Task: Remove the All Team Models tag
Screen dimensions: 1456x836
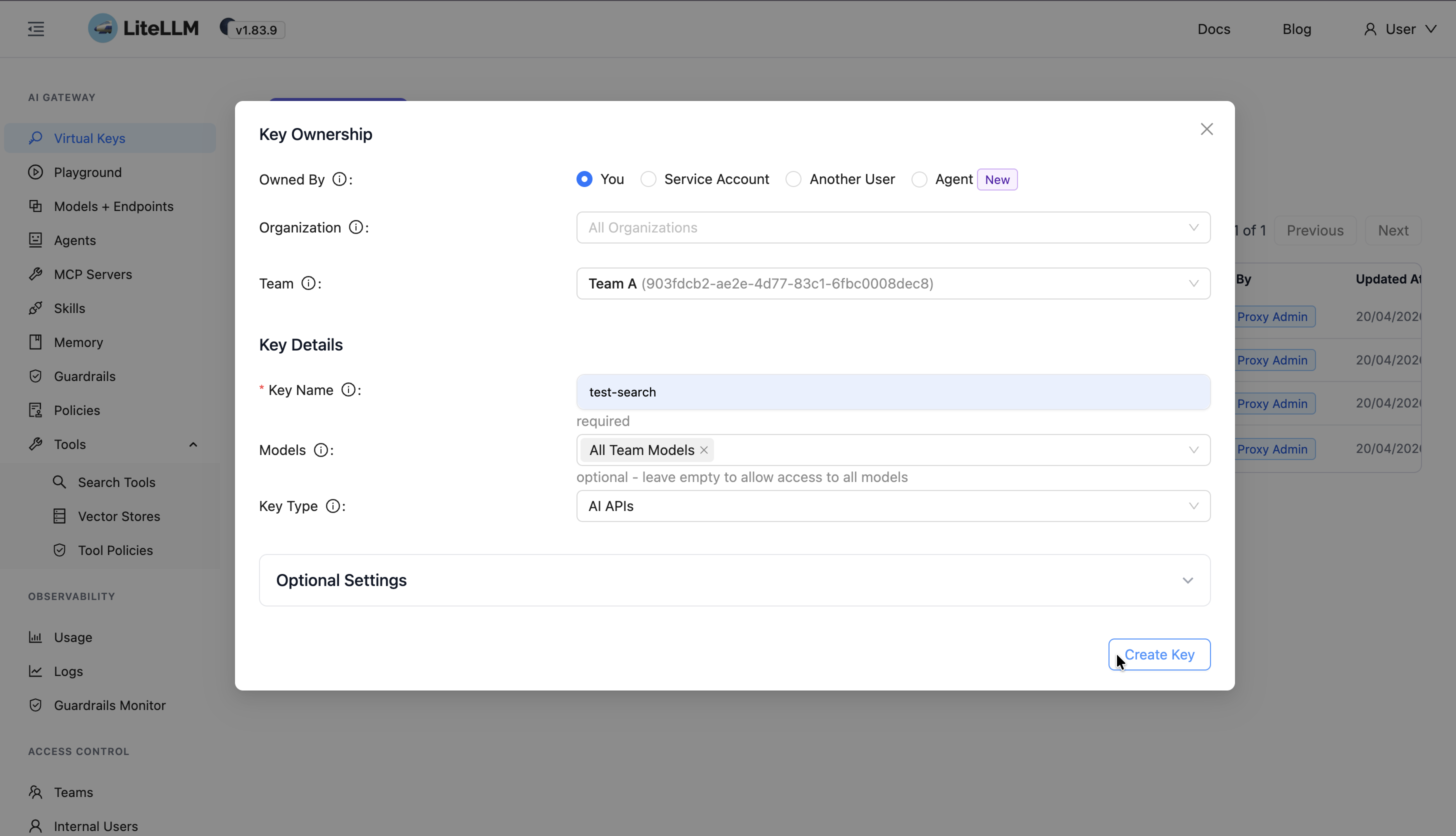Action: tap(704, 450)
